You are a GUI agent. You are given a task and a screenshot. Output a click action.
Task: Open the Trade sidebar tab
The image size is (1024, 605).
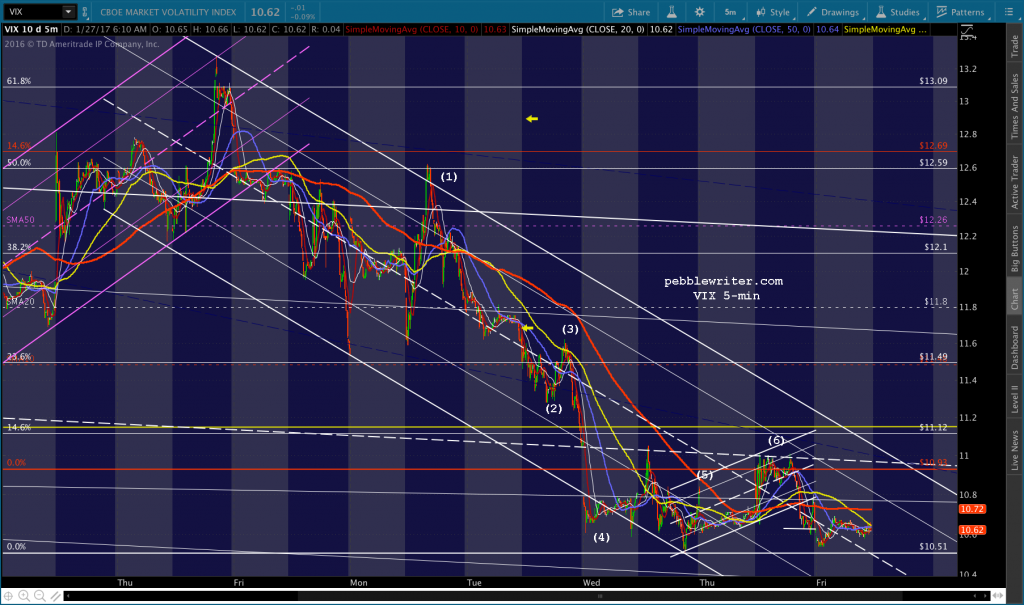click(x=1015, y=46)
